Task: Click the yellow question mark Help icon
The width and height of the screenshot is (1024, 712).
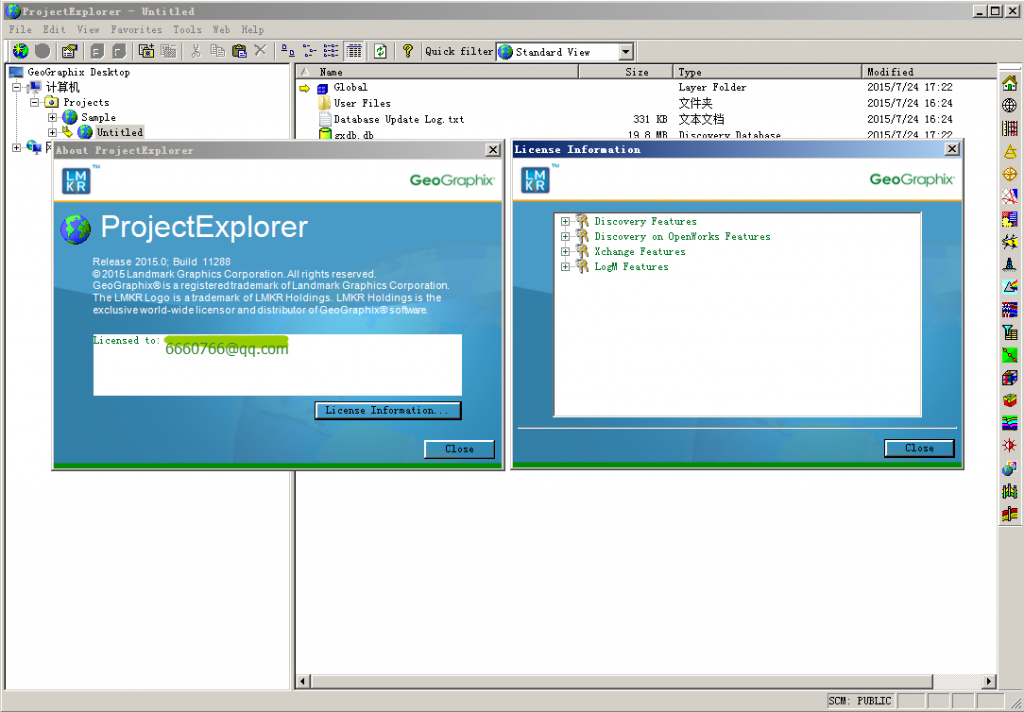Action: click(408, 51)
